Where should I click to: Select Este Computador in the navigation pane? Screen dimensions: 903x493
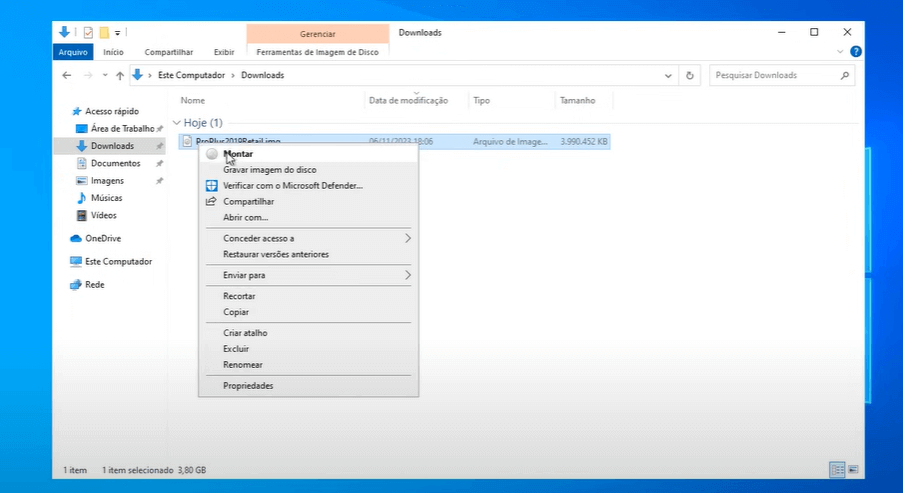118,261
